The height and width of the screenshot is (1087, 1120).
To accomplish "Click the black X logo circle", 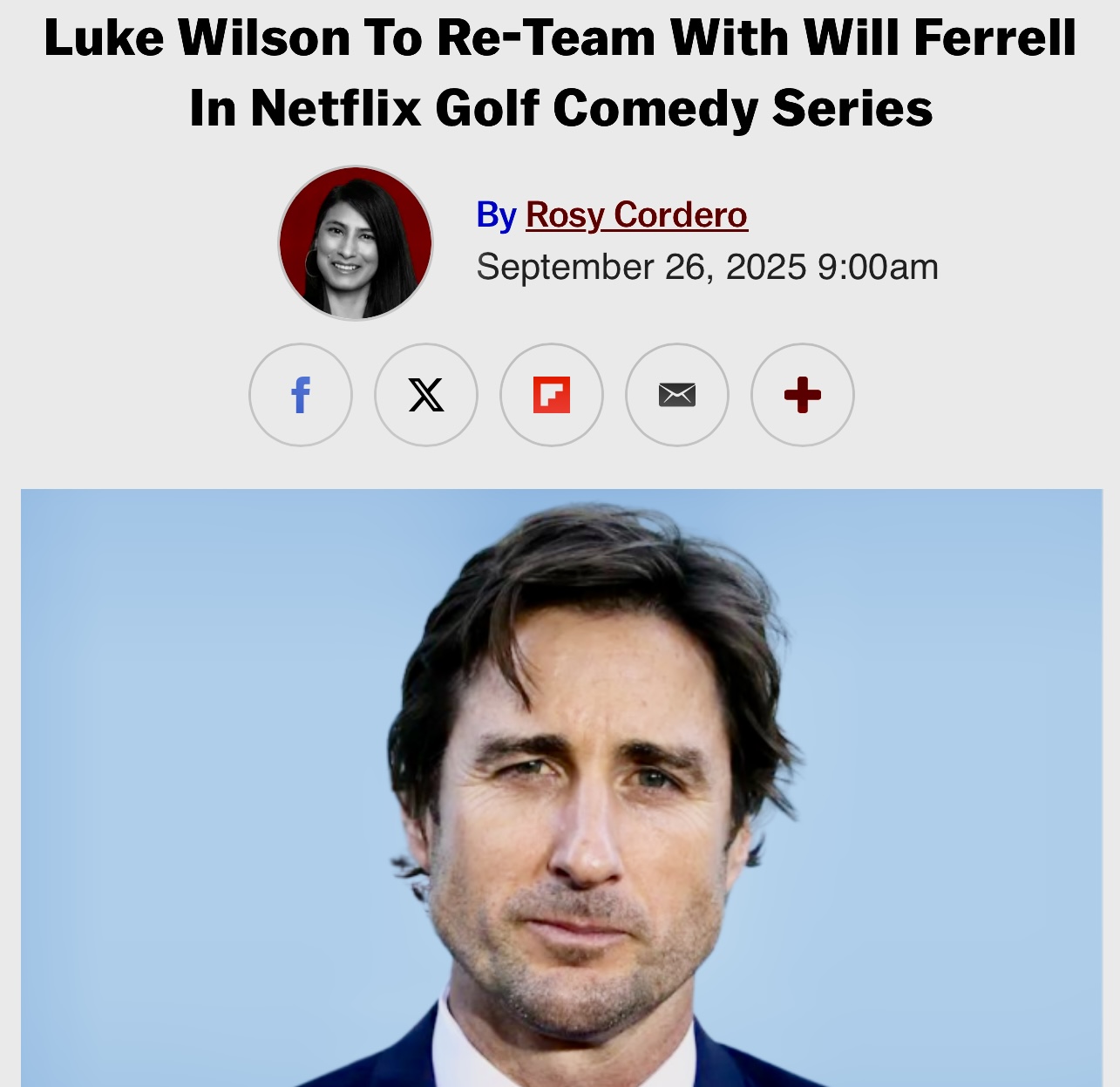I will (426, 395).
